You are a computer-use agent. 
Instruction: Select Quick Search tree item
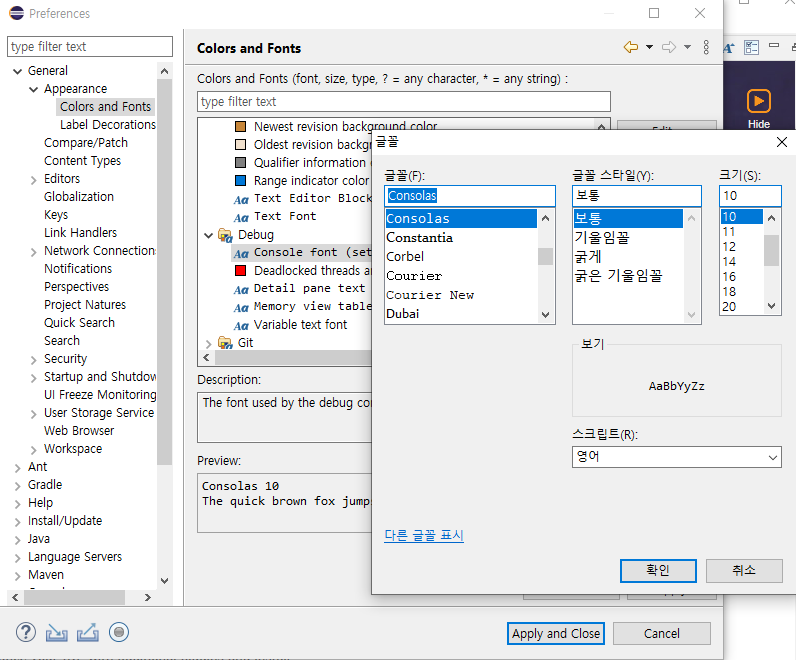pyautogui.click(x=79, y=323)
